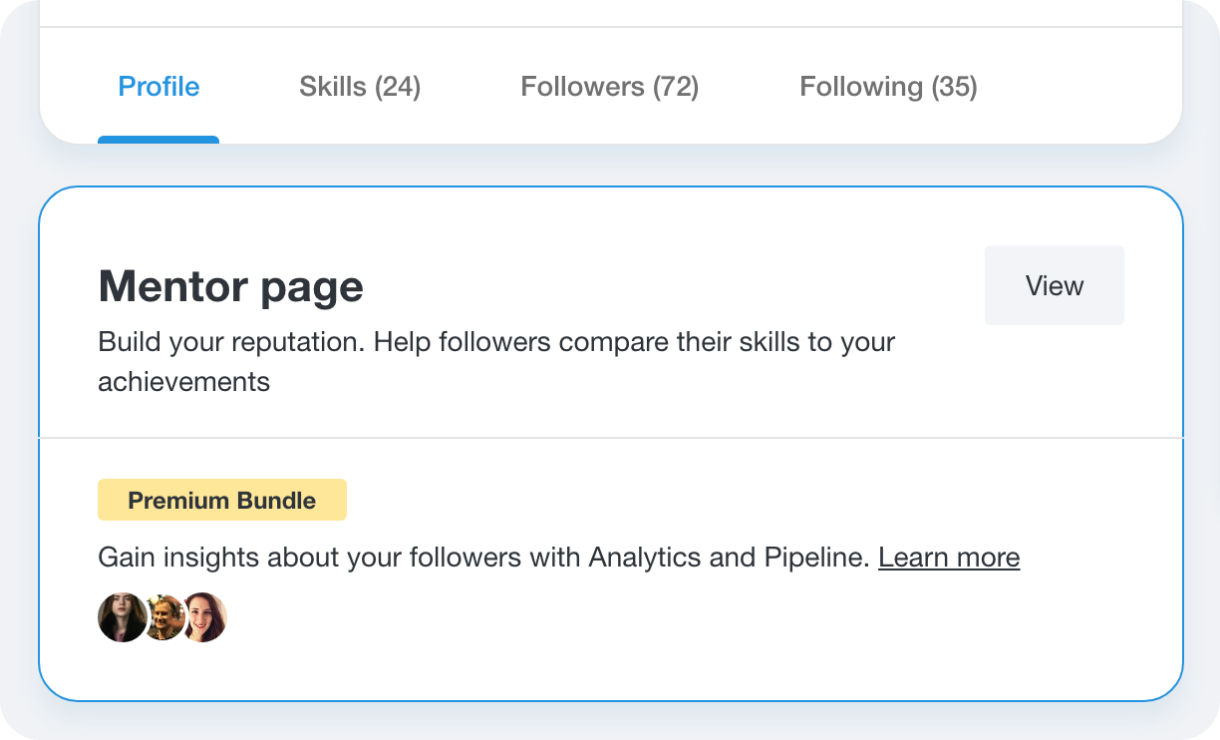The image size is (1220, 740).
Task: Click the Gain insights about your followers text
Action: pos(484,557)
